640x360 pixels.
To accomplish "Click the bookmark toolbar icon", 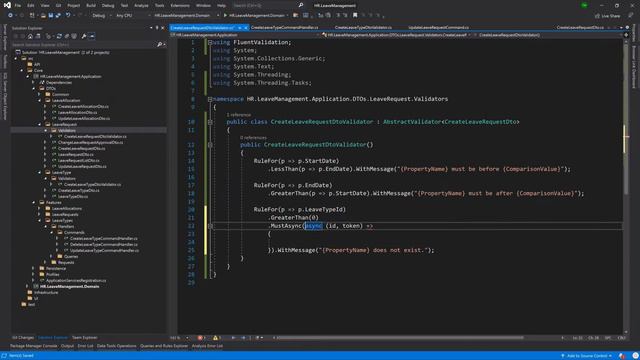I will click(355, 16).
